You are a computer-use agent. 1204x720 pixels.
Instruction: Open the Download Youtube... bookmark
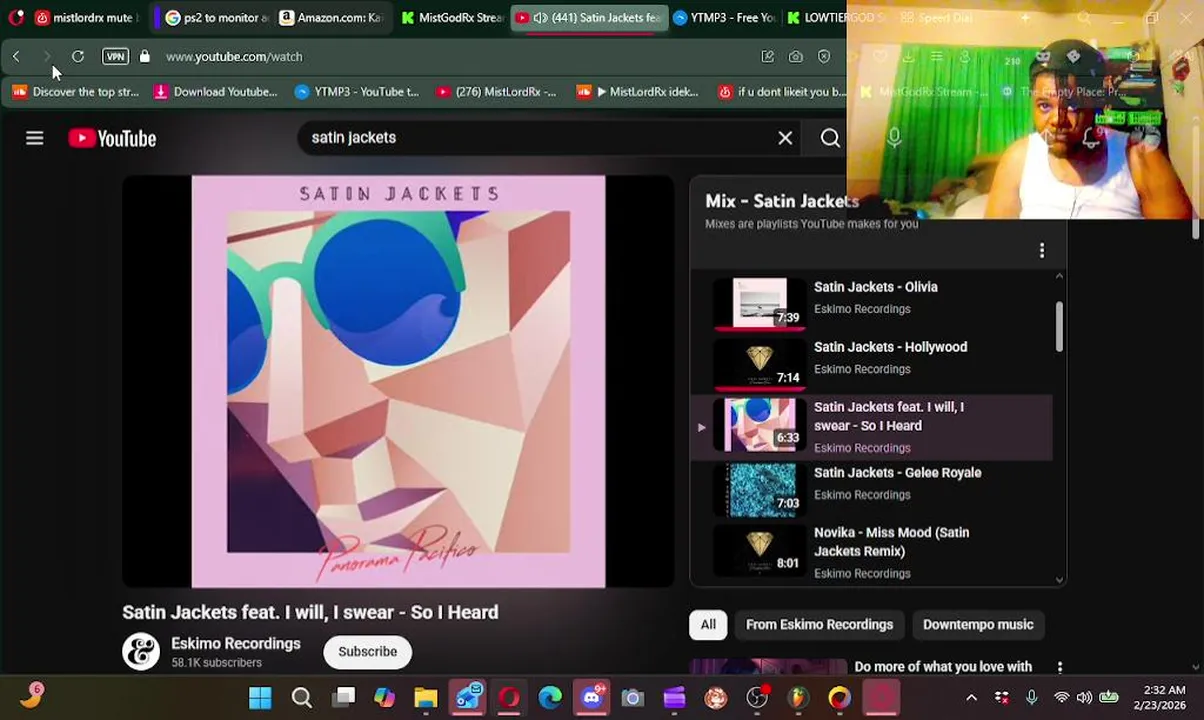pyautogui.click(x=215, y=92)
